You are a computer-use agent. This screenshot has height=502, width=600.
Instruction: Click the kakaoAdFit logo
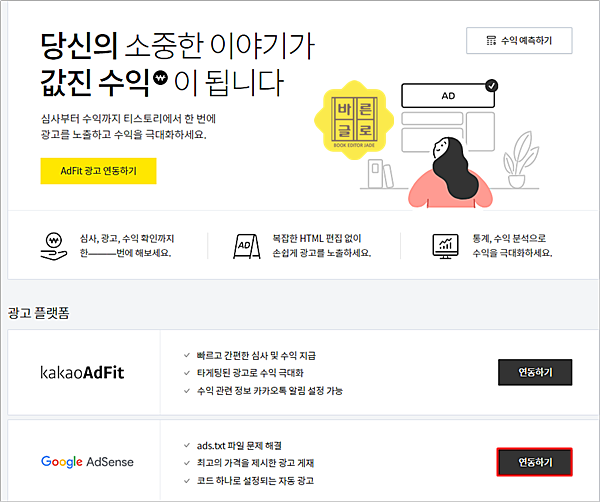(x=82, y=372)
